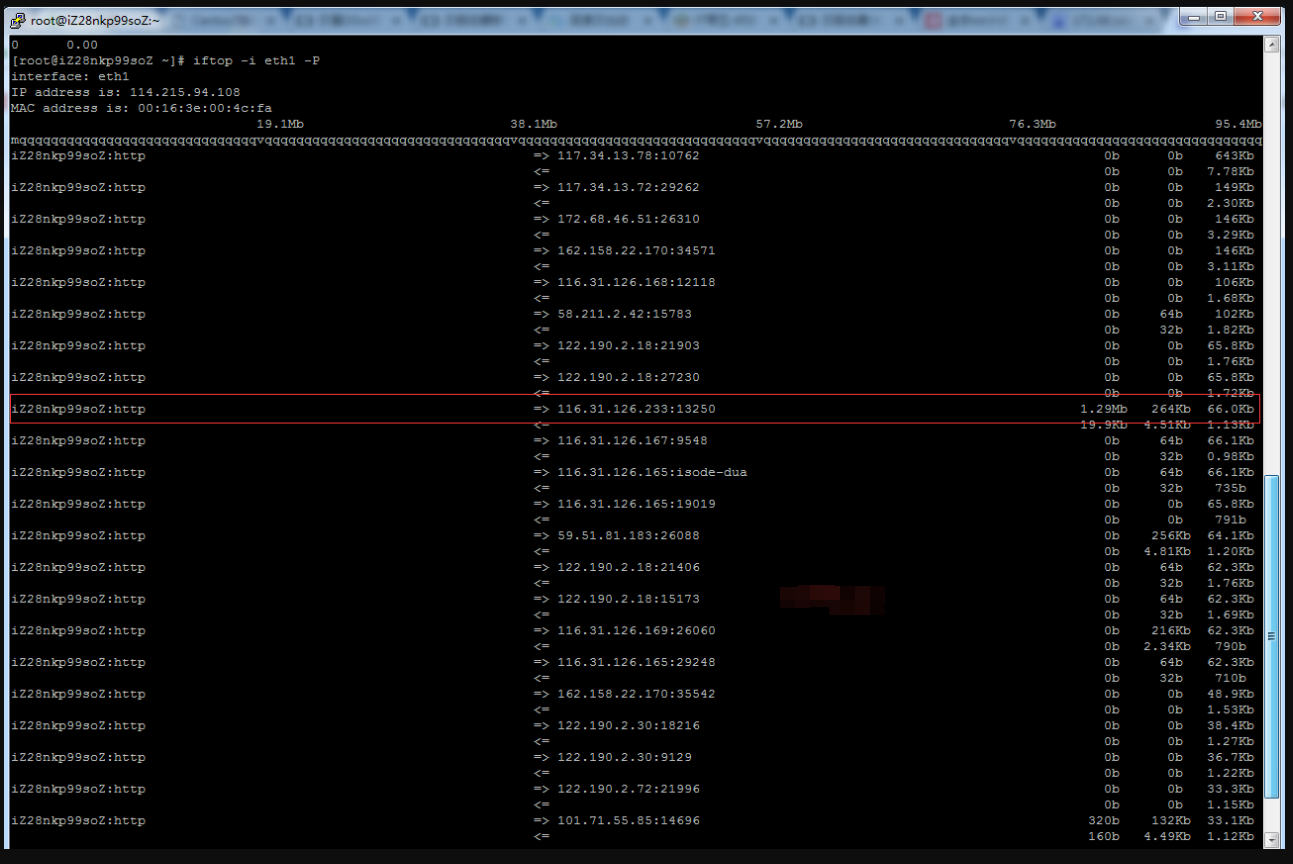Viewport: 1293px width, 864px height.
Task: Click the 1.29Mb rate value
Action: pyautogui.click(x=1103, y=409)
